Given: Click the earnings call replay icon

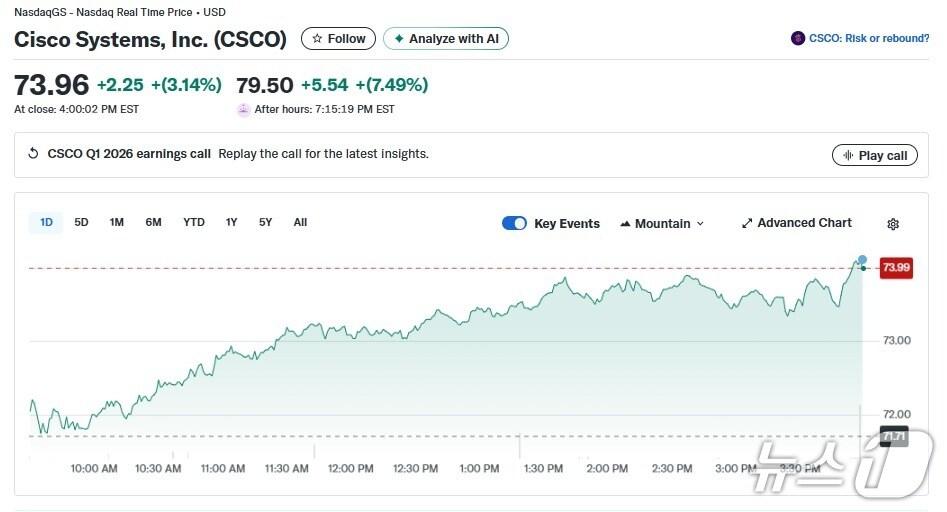Looking at the screenshot, I should click(x=35, y=155).
